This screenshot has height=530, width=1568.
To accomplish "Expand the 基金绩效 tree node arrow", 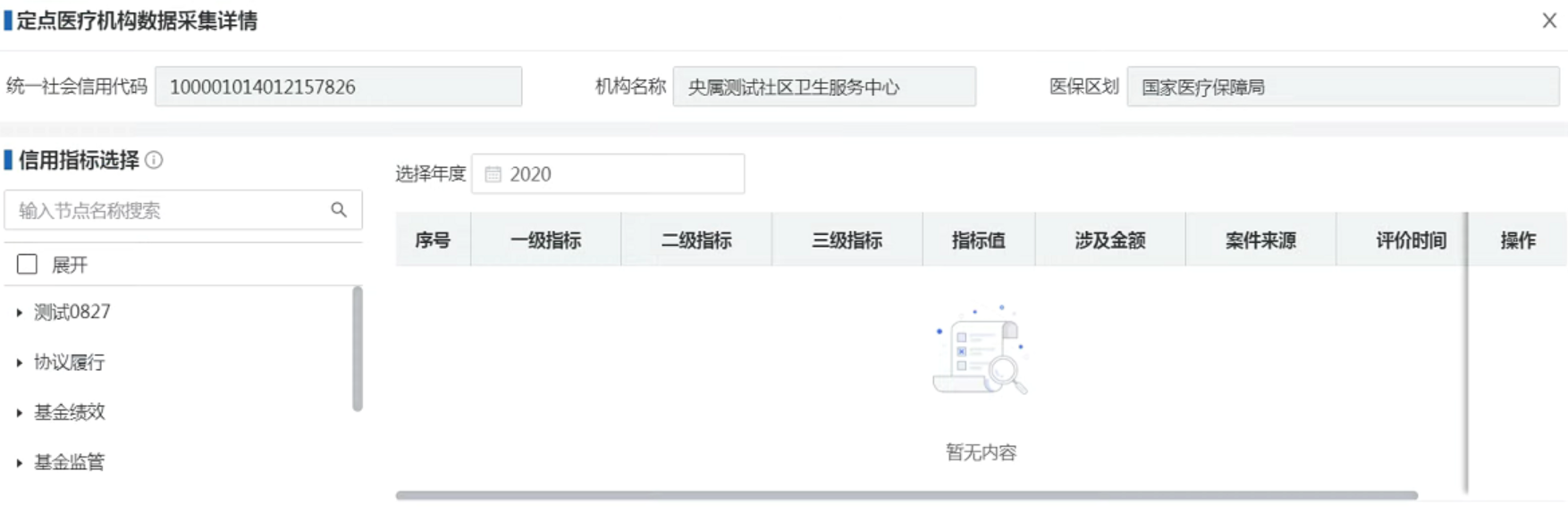I will click(x=20, y=413).
